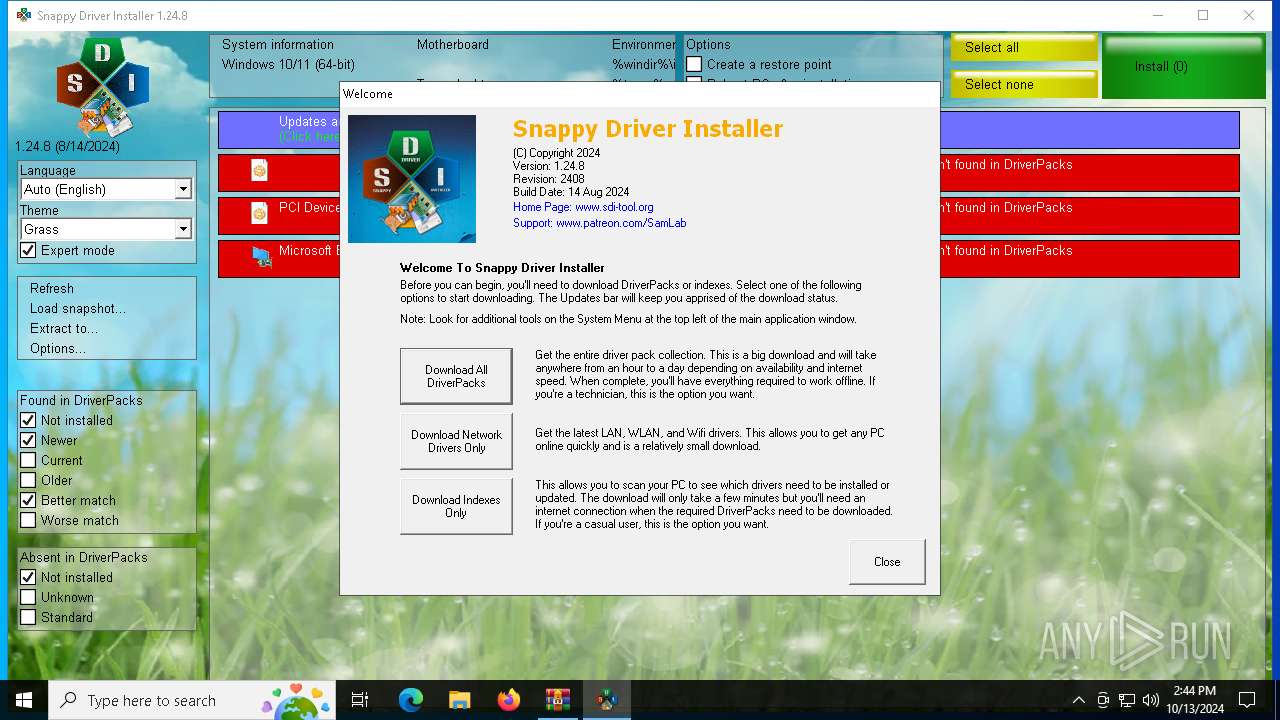
Task: Launch Firefox from the taskbar
Action: click(x=508, y=700)
